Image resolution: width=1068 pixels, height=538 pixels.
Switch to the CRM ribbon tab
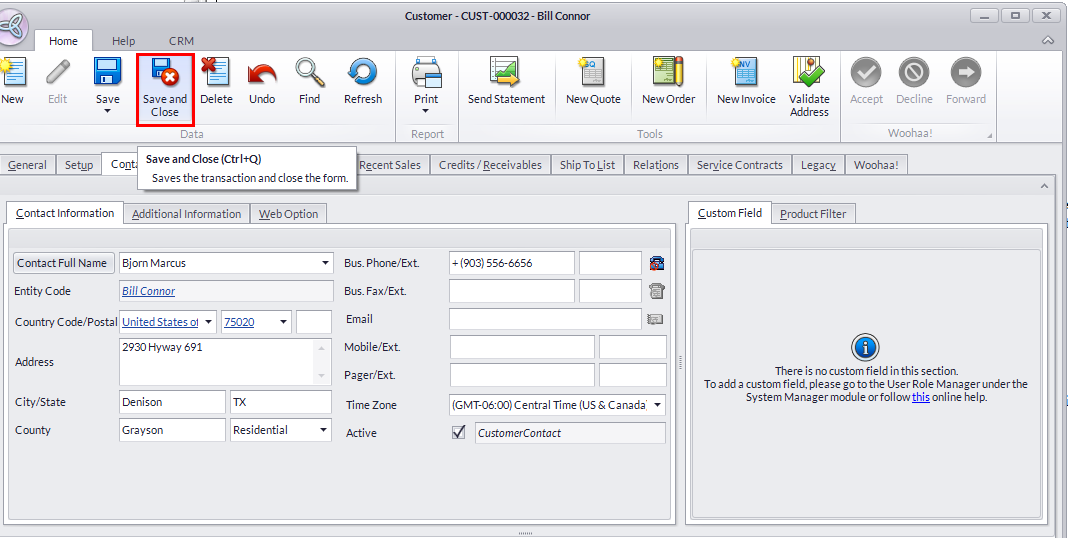point(181,41)
